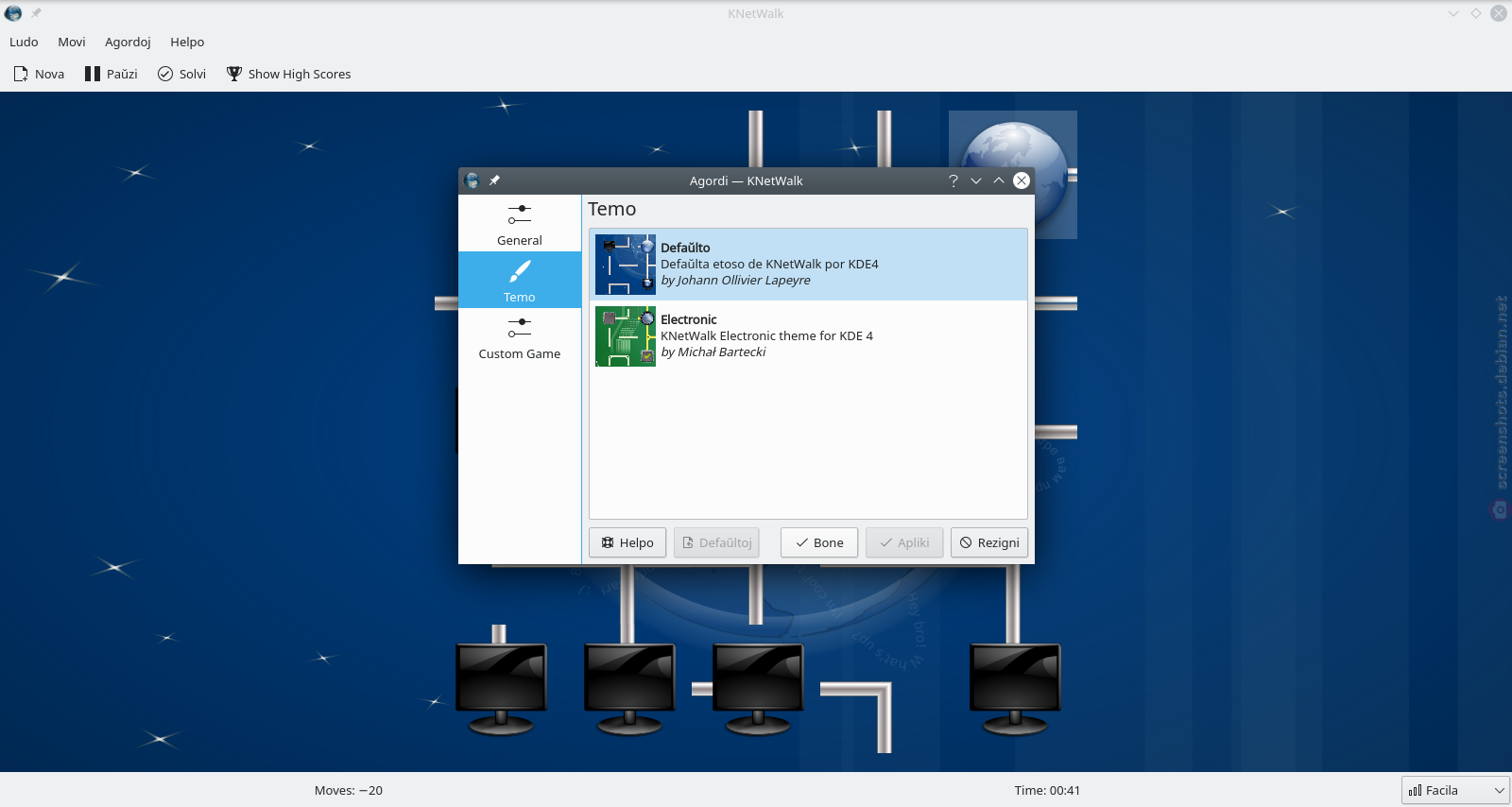Select the Temo settings page
Image resolution: width=1512 pixels, height=807 pixels.
pos(520,280)
